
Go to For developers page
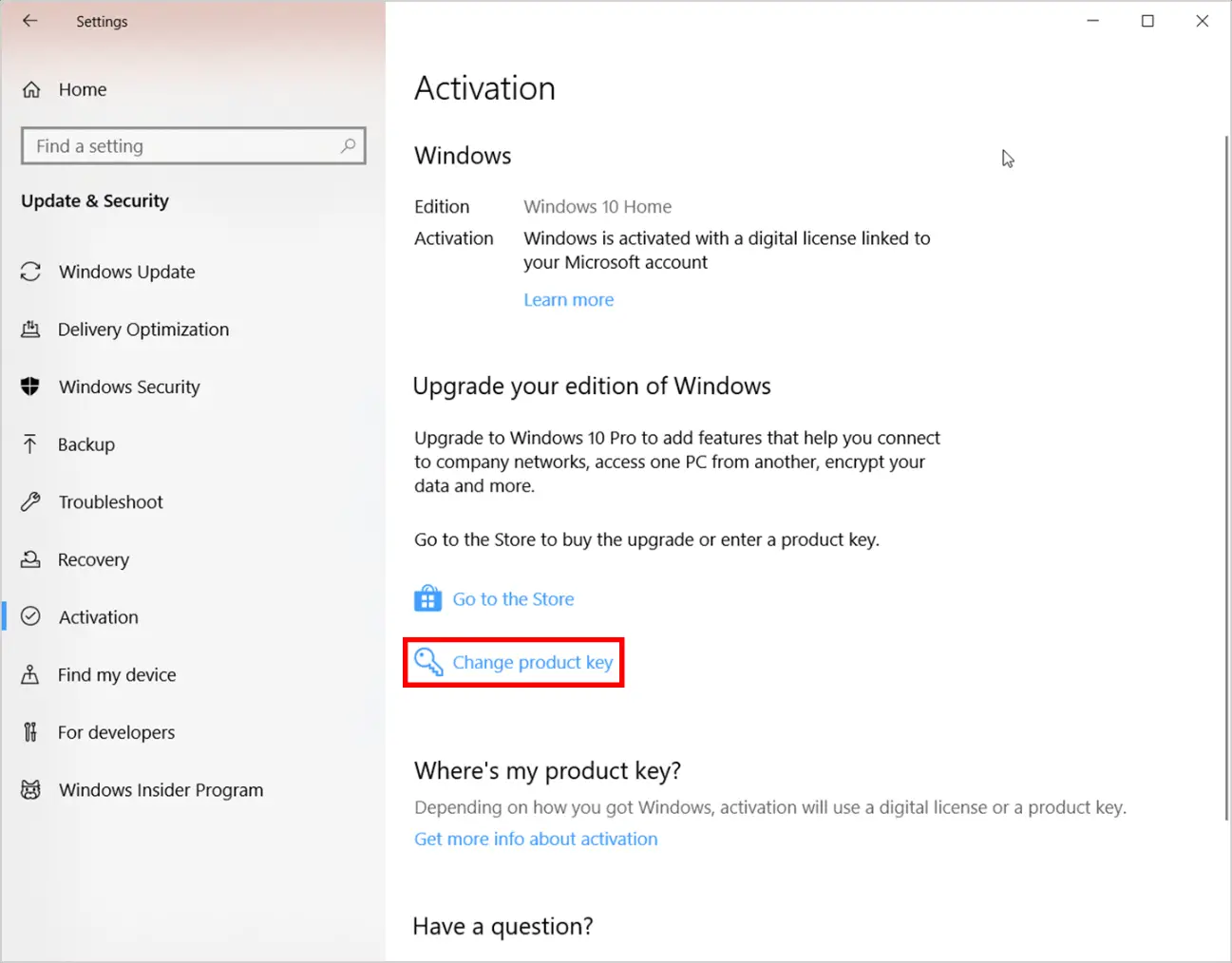116,732
